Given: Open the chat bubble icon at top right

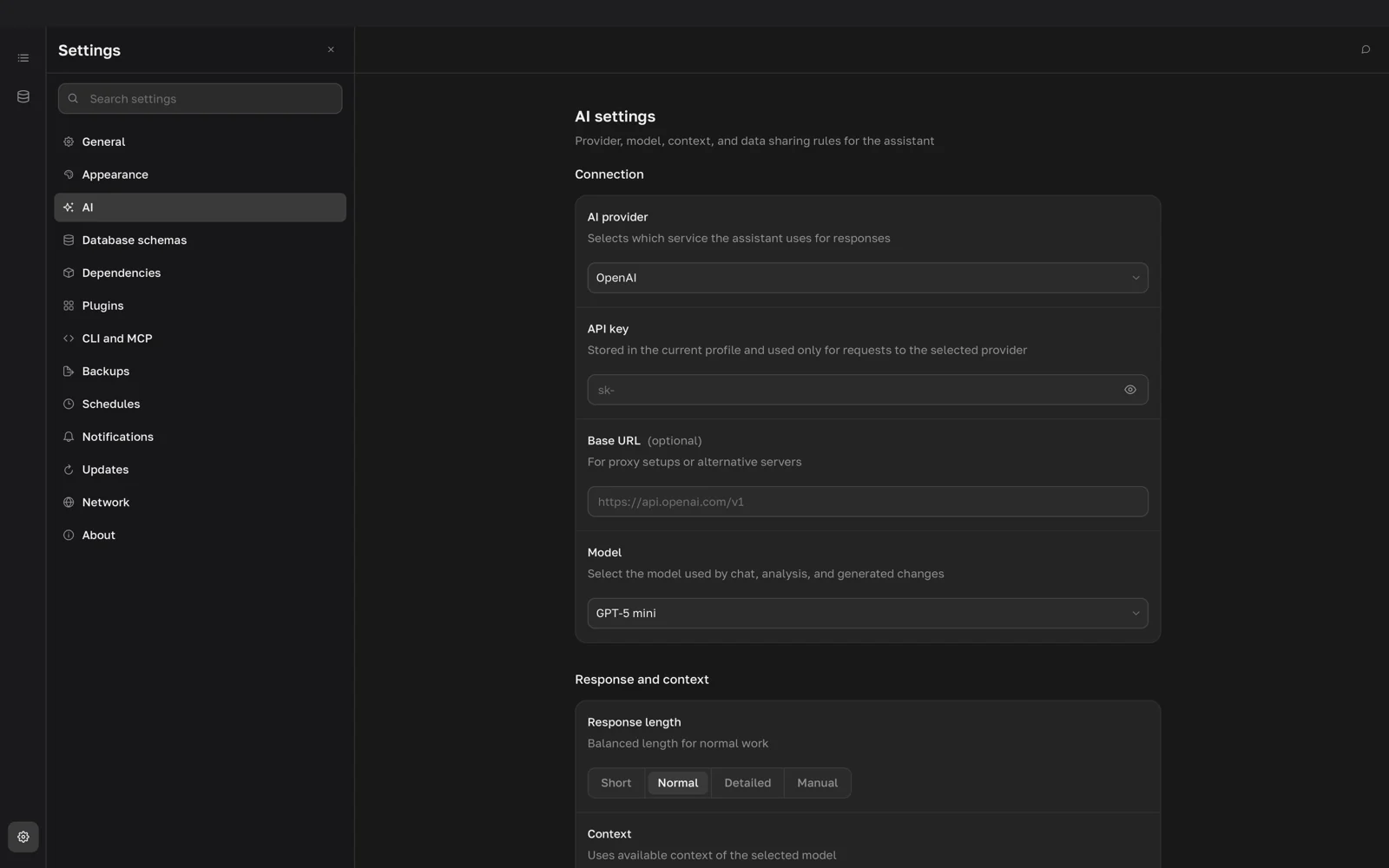Looking at the screenshot, I should [x=1366, y=49].
